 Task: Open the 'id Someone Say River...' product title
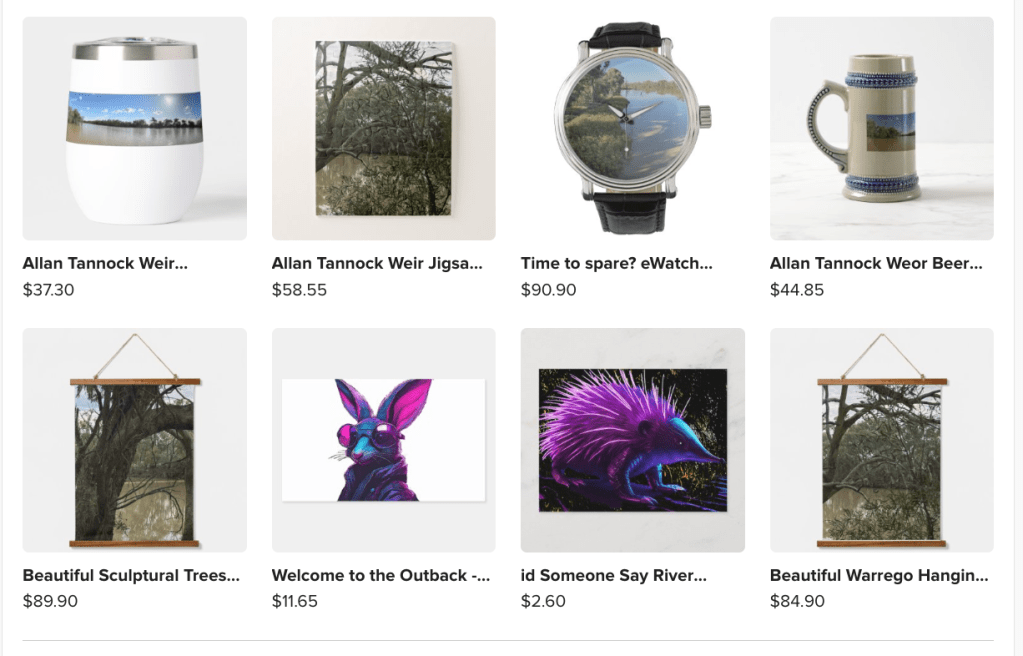pos(614,575)
